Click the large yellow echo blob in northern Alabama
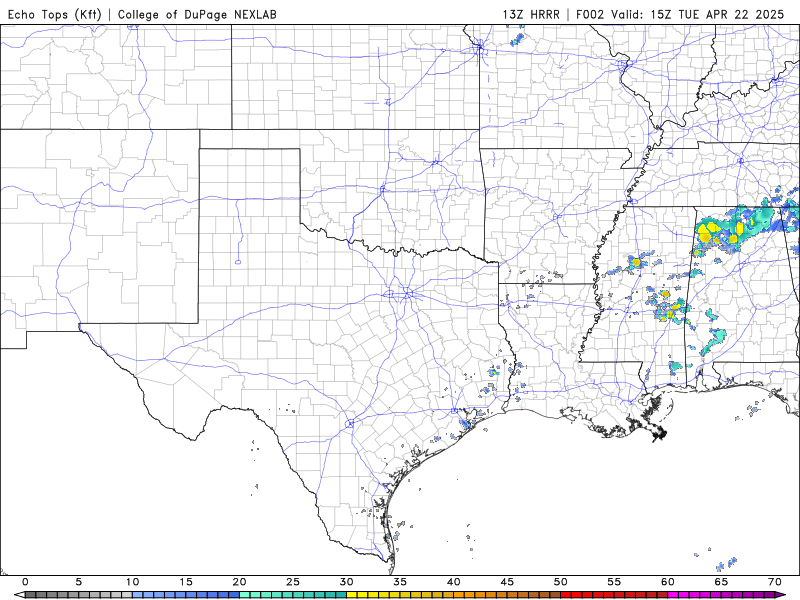The height and width of the screenshot is (600, 800). pyautogui.click(x=706, y=233)
